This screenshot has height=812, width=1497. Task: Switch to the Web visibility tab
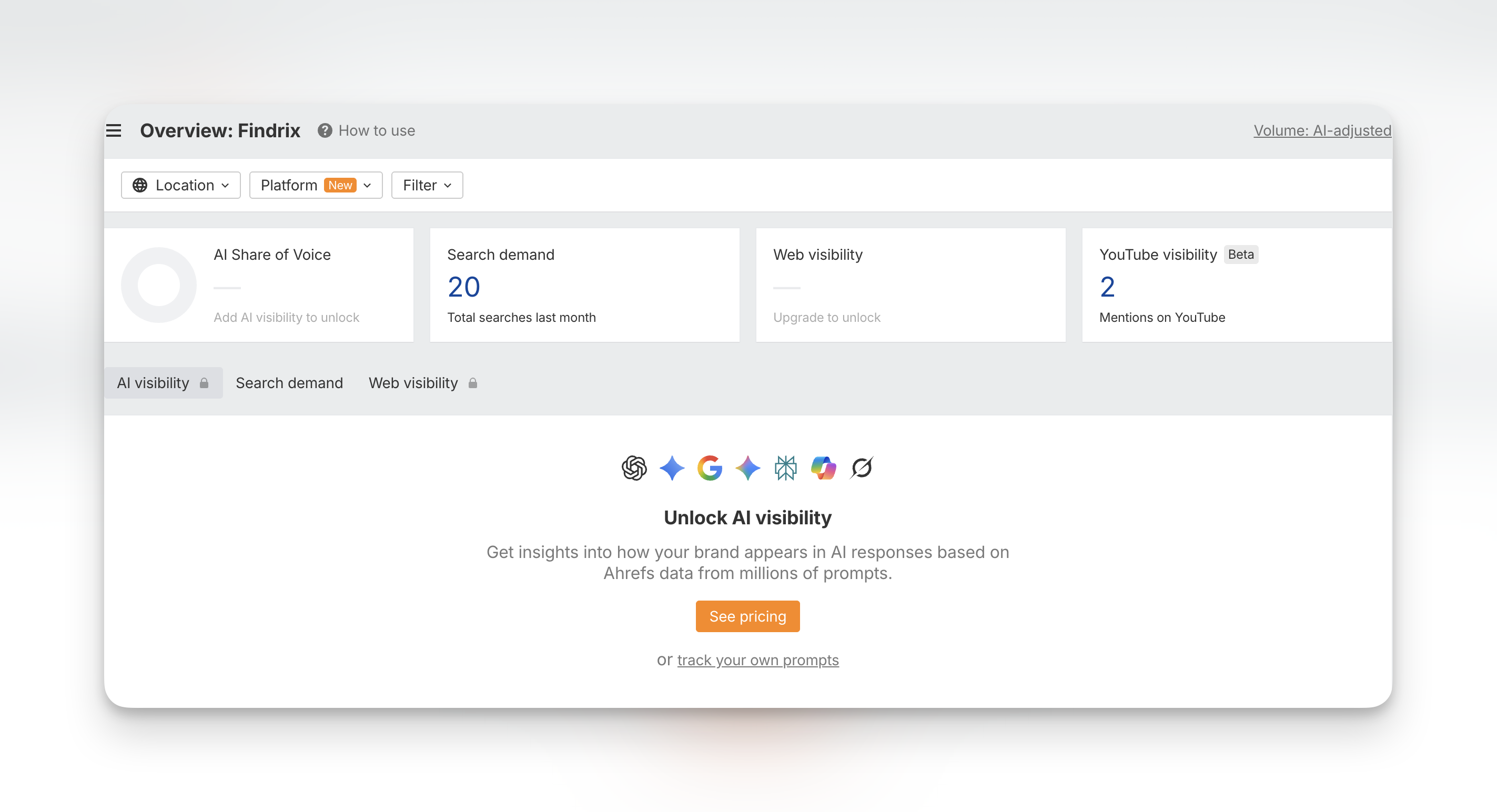click(x=423, y=383)
